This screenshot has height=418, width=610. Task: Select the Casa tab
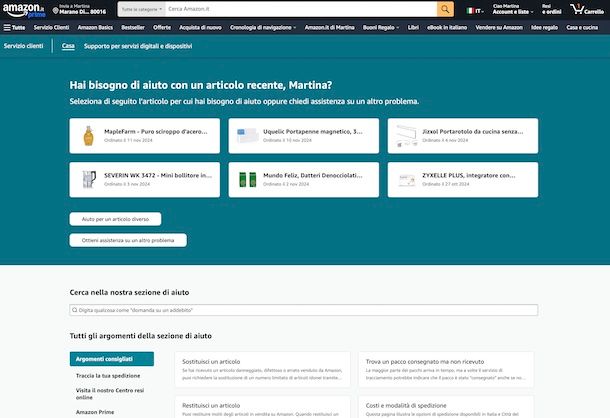pyautogui.click(x=68, y=46)
